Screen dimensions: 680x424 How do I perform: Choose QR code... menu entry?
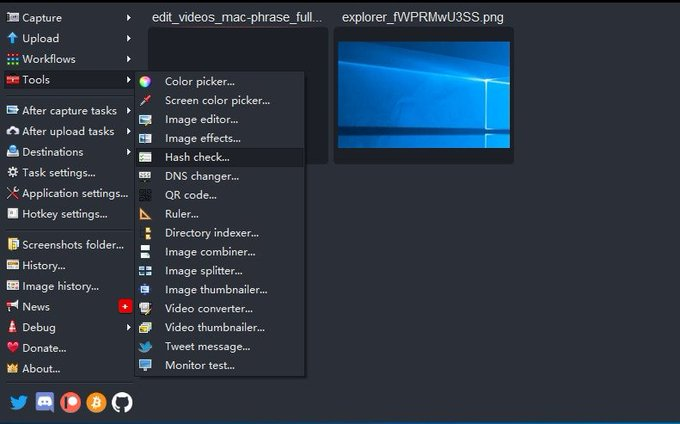pyautogui.click(x=220, y=195)
